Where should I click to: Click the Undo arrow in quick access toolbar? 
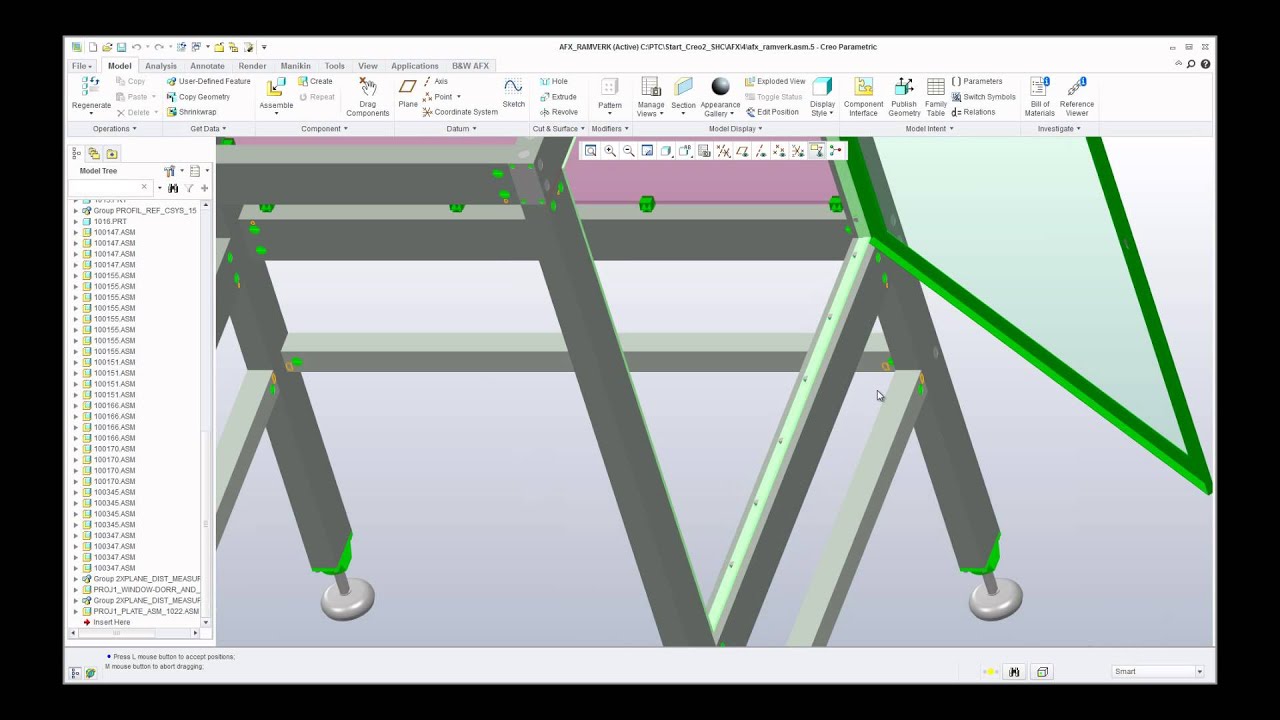pyautogui.click(x=136, y=47)
